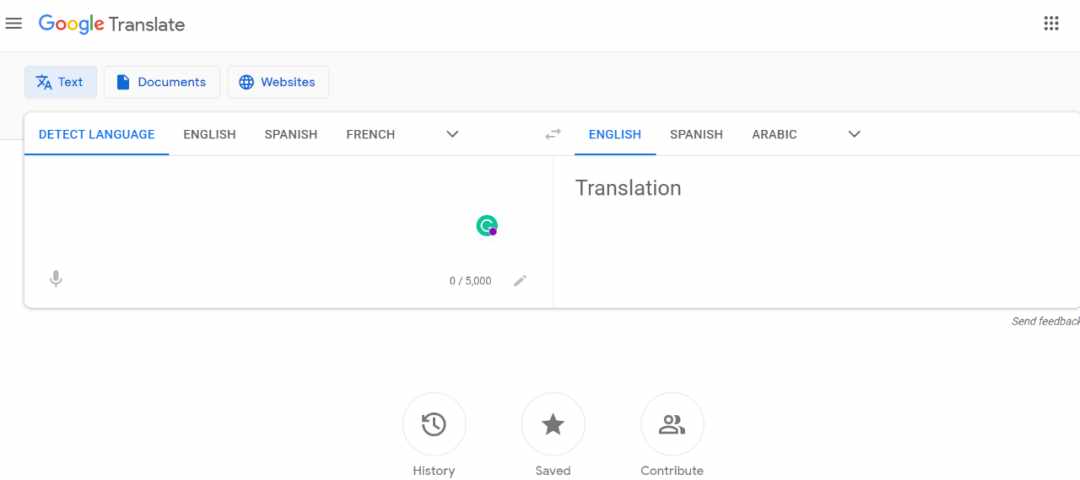This screenshot has height=480, width=1080.
Task: Expand more source languages chevron
Action: point(453,134)
